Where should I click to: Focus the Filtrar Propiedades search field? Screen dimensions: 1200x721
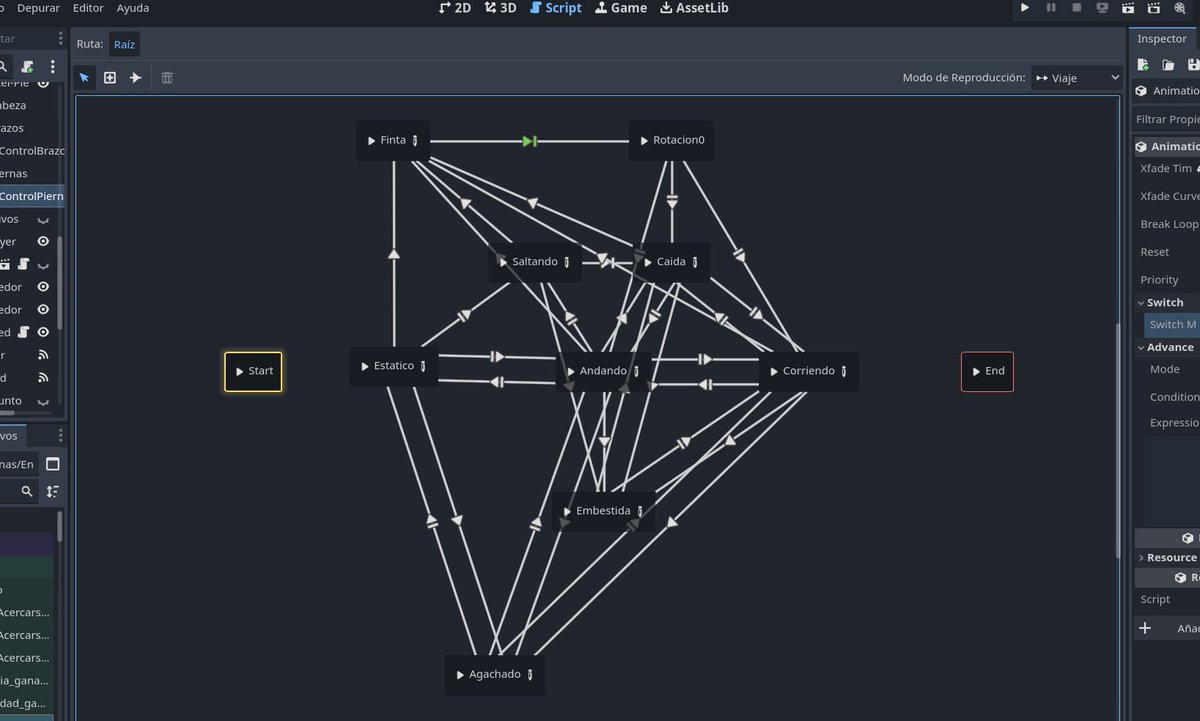[x=1166, y=119]
